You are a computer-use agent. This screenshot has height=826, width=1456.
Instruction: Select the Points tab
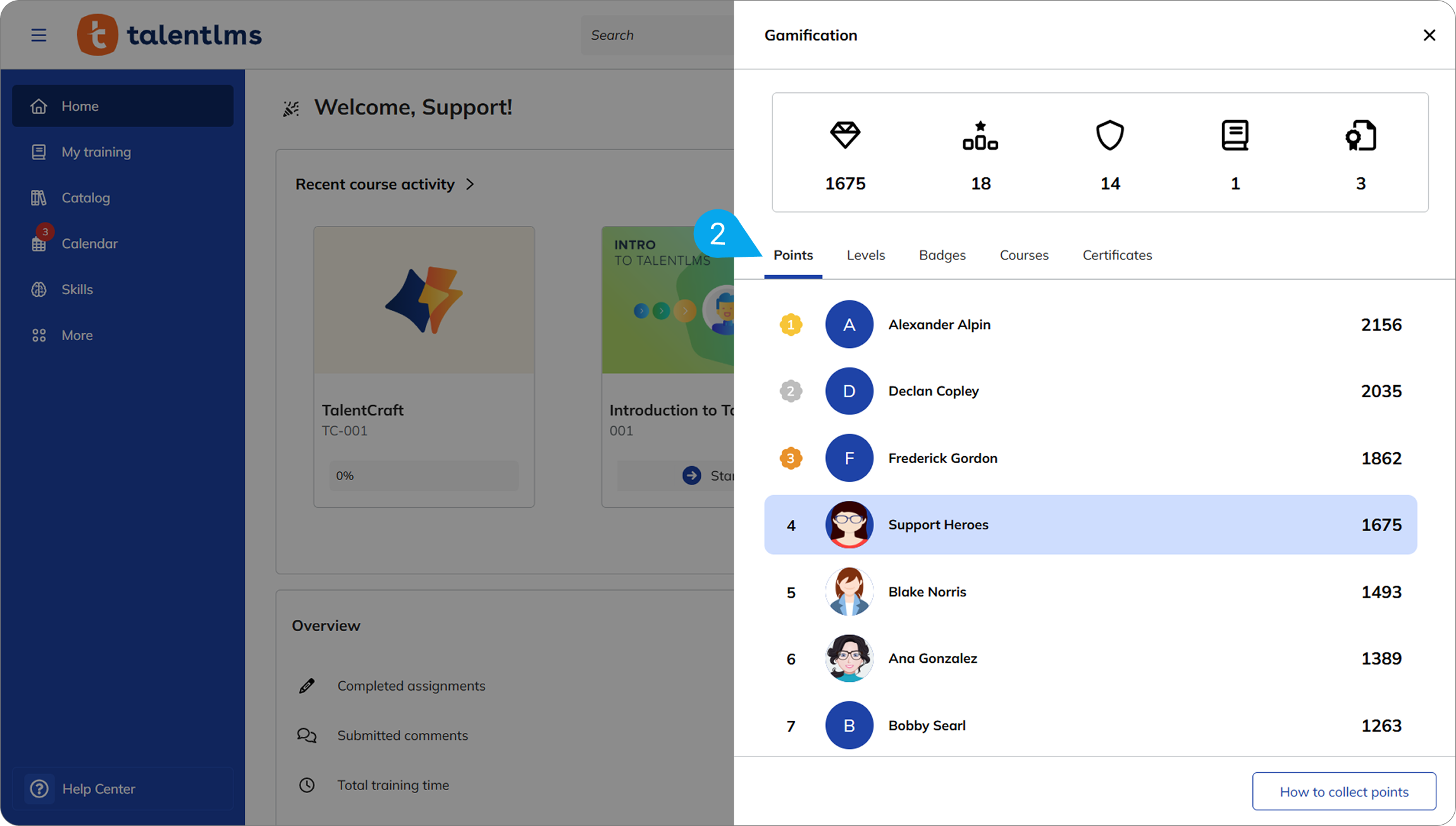(x=793, y=255)
